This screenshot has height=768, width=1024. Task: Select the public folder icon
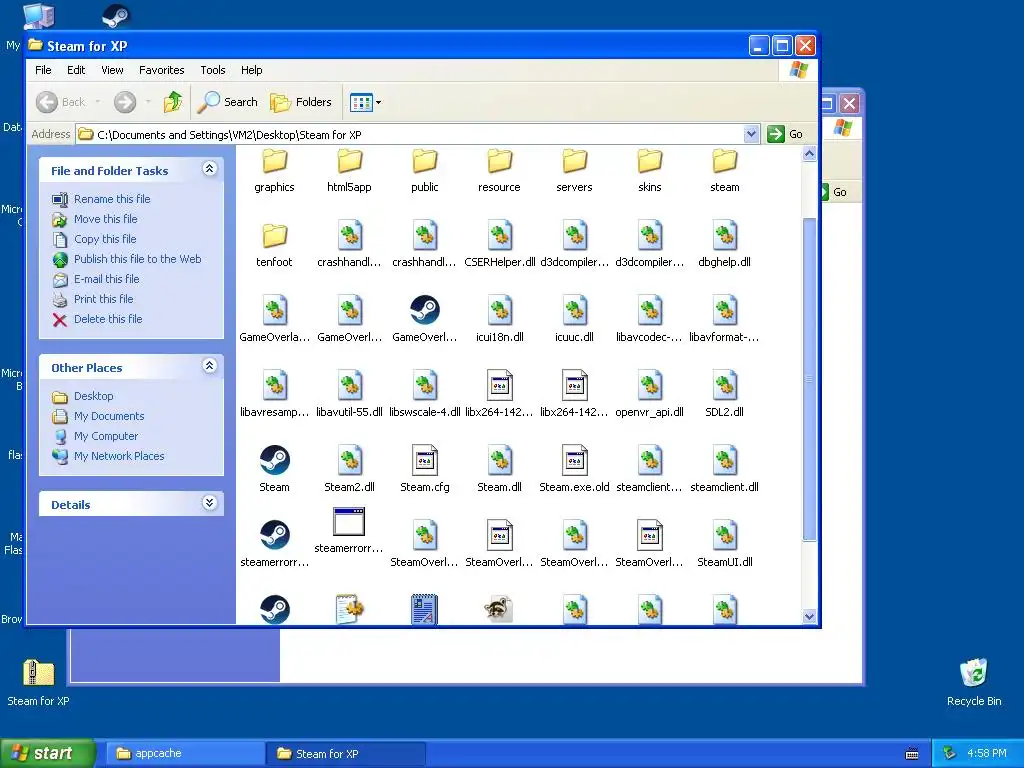point(424,161)
